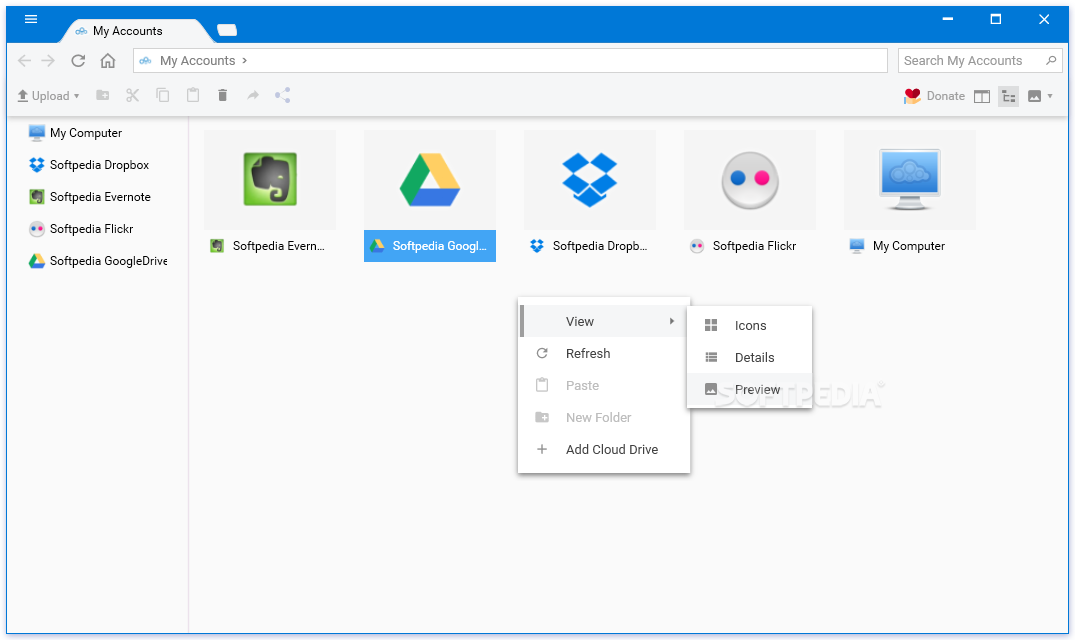Click the Share nodes icon
The image size is (1075, 640).
(282, 95)
